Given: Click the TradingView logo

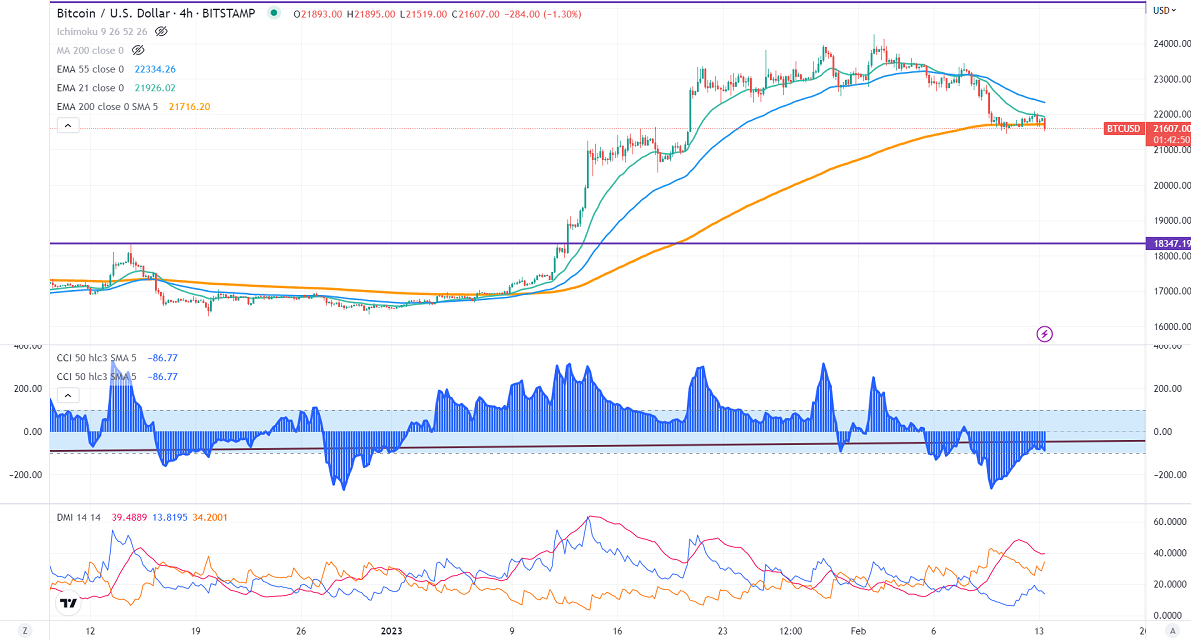Looking at the screenshot, I should tap(68, 603).
